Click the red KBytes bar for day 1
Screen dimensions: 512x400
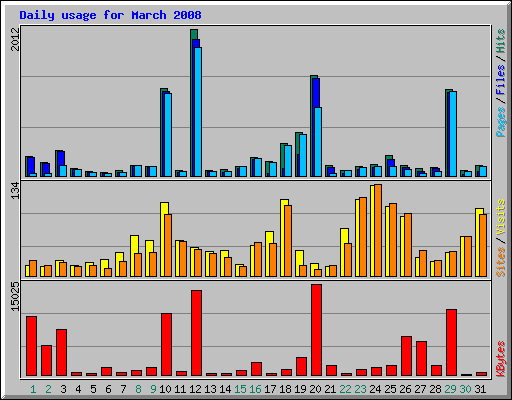tap(32, 346)
